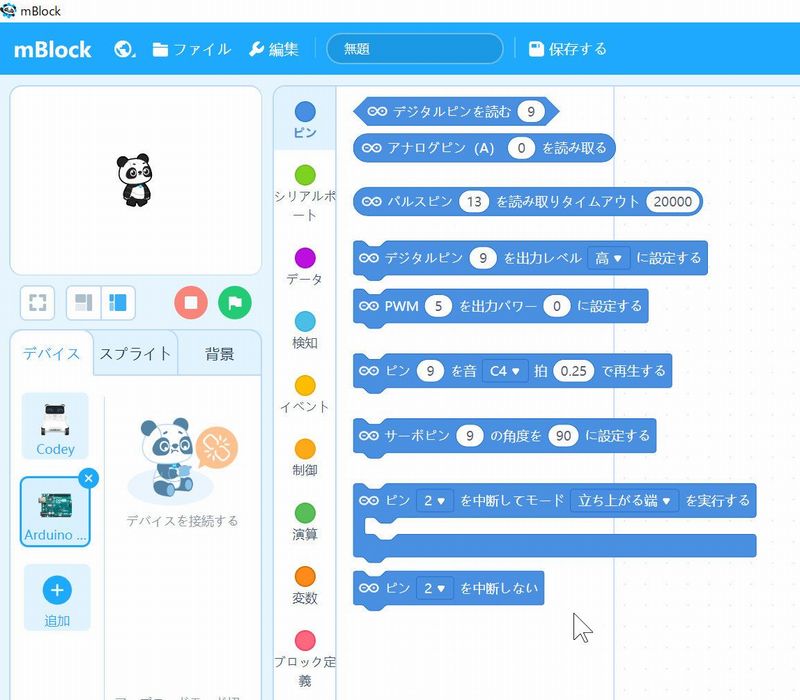This screenshot has height=700, width=800.
Task: Click the plus icon to add device
Action: tap(56, 590)
